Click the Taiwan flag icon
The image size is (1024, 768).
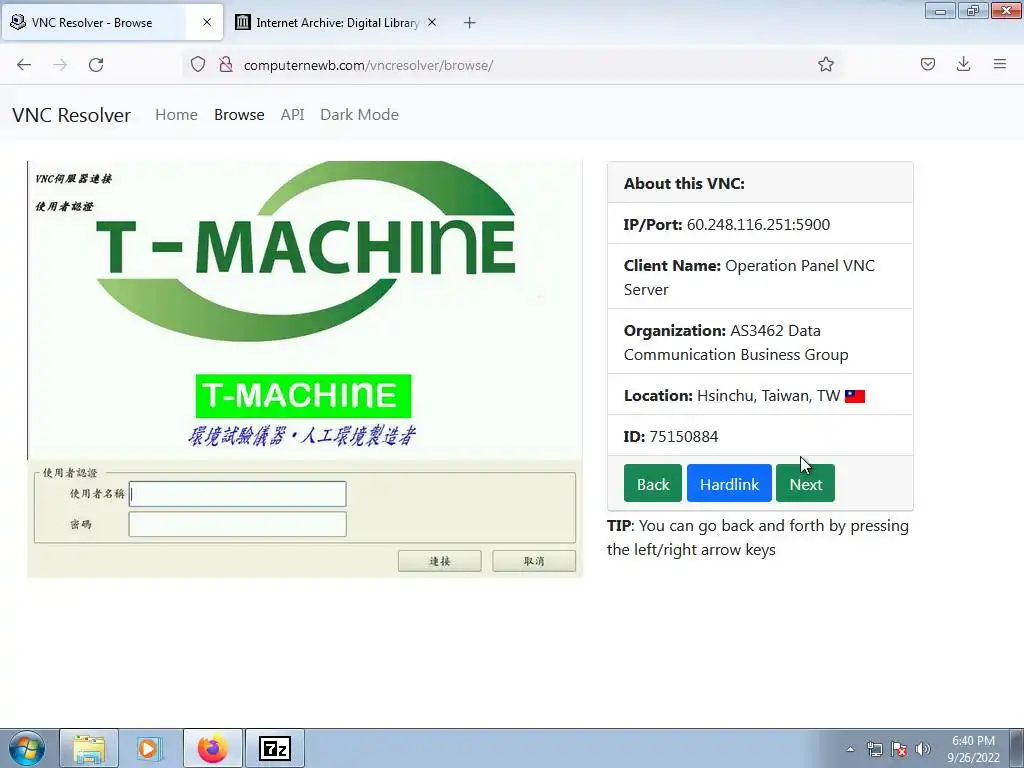855,396
